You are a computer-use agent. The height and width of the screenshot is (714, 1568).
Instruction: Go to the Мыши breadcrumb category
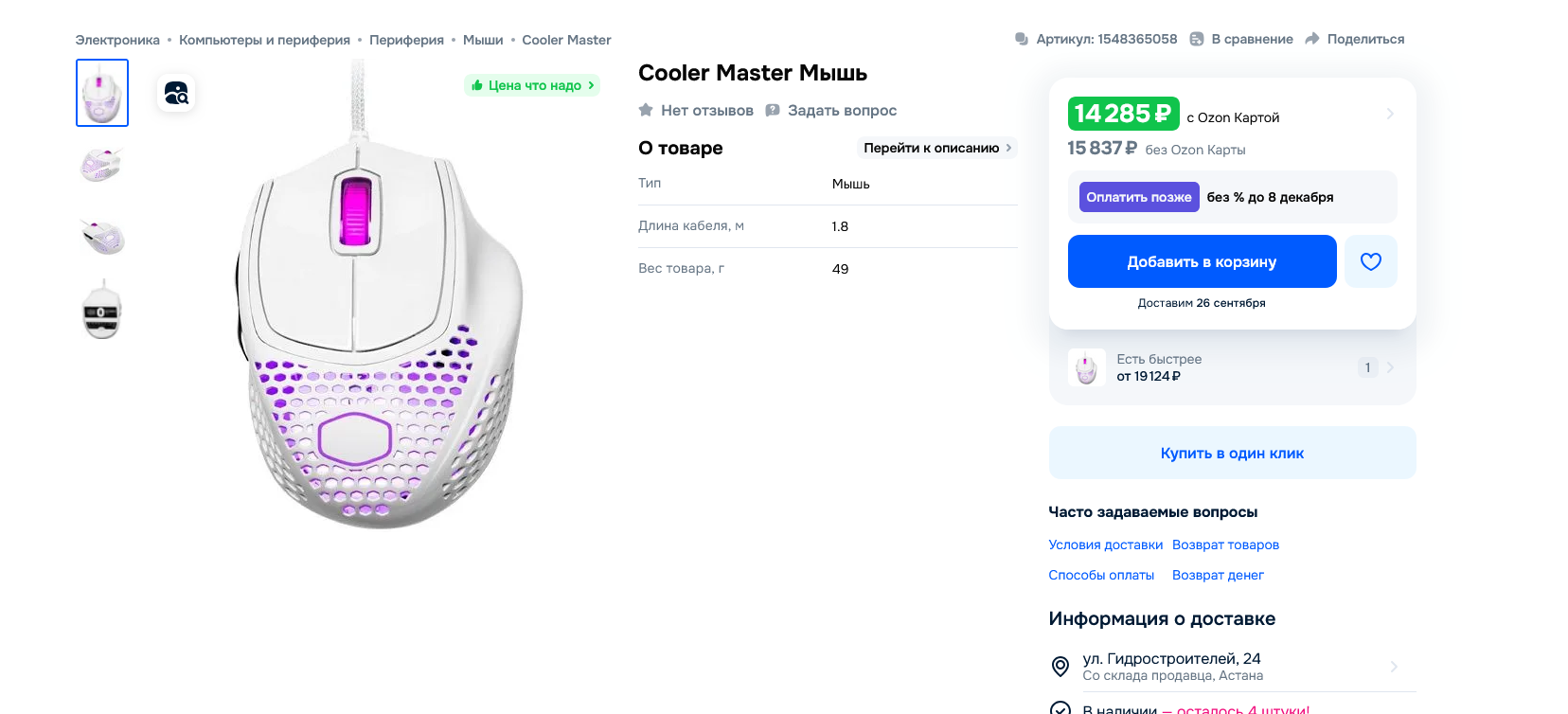click(483, 40)
